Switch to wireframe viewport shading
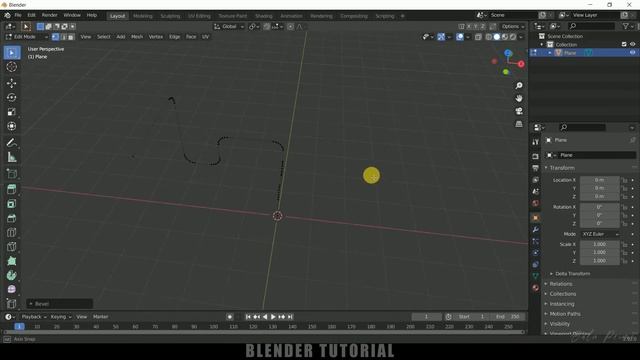Screen dimensions: 640x360 click(x=489, y=37)
